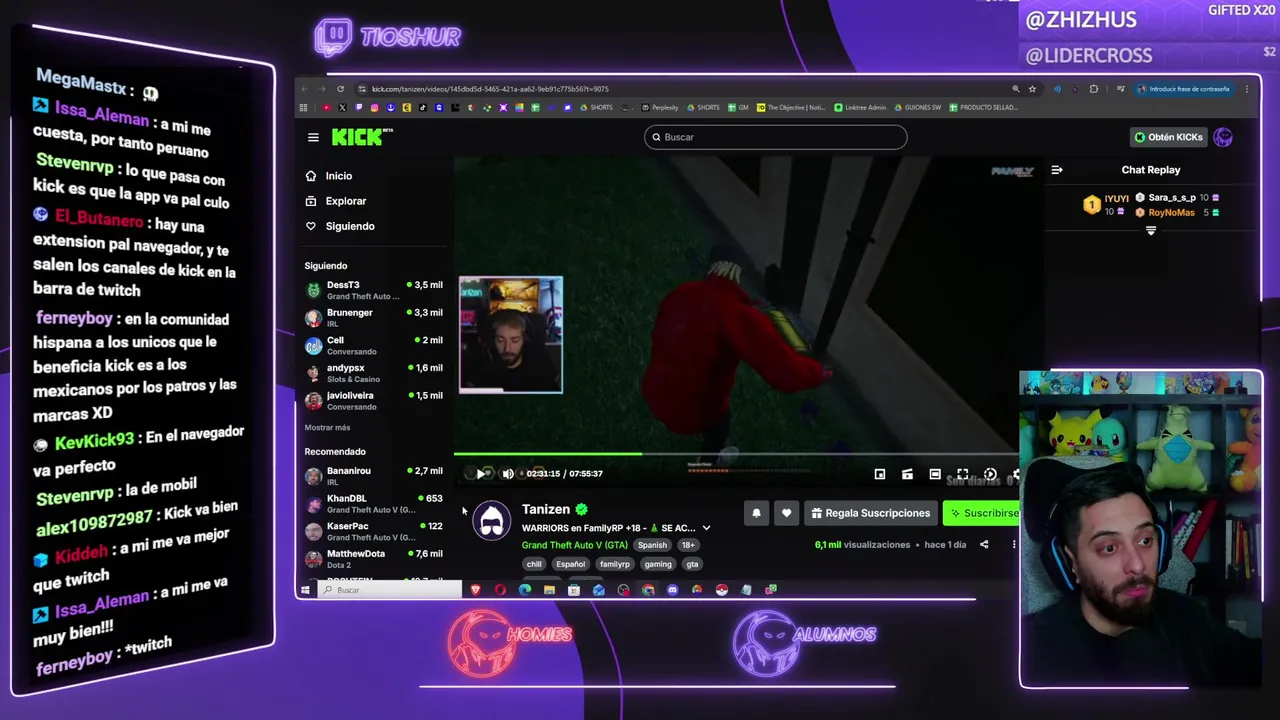
Task: Open Cell channel in the sidebar
Action: pos(374,345)
